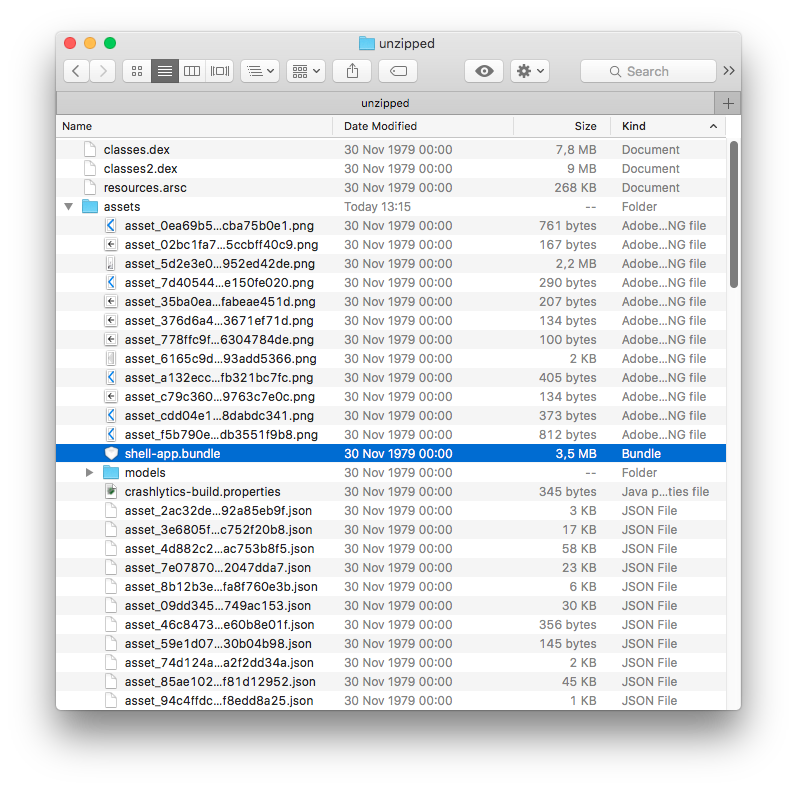Select the unzipped tab

(x=385, y=103)
